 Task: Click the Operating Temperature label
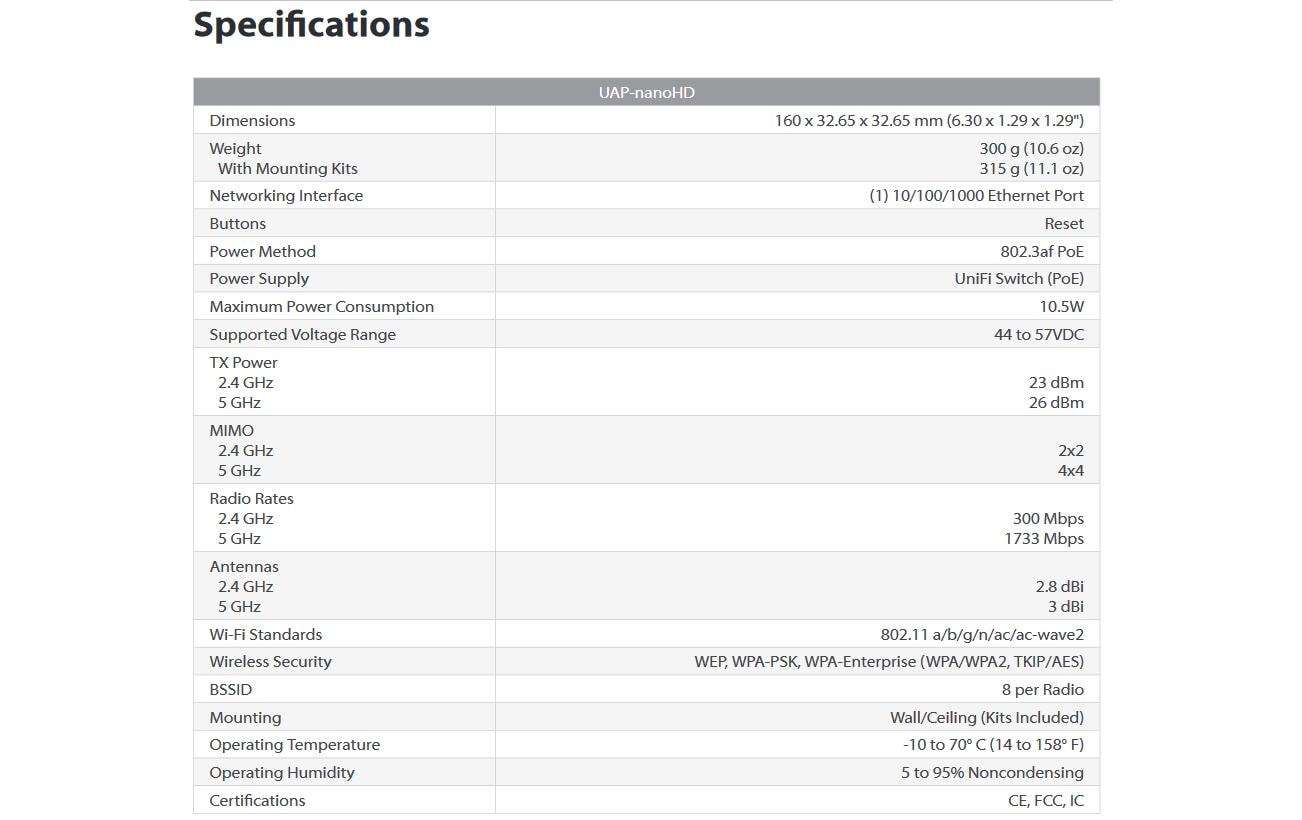coord(294,745)
